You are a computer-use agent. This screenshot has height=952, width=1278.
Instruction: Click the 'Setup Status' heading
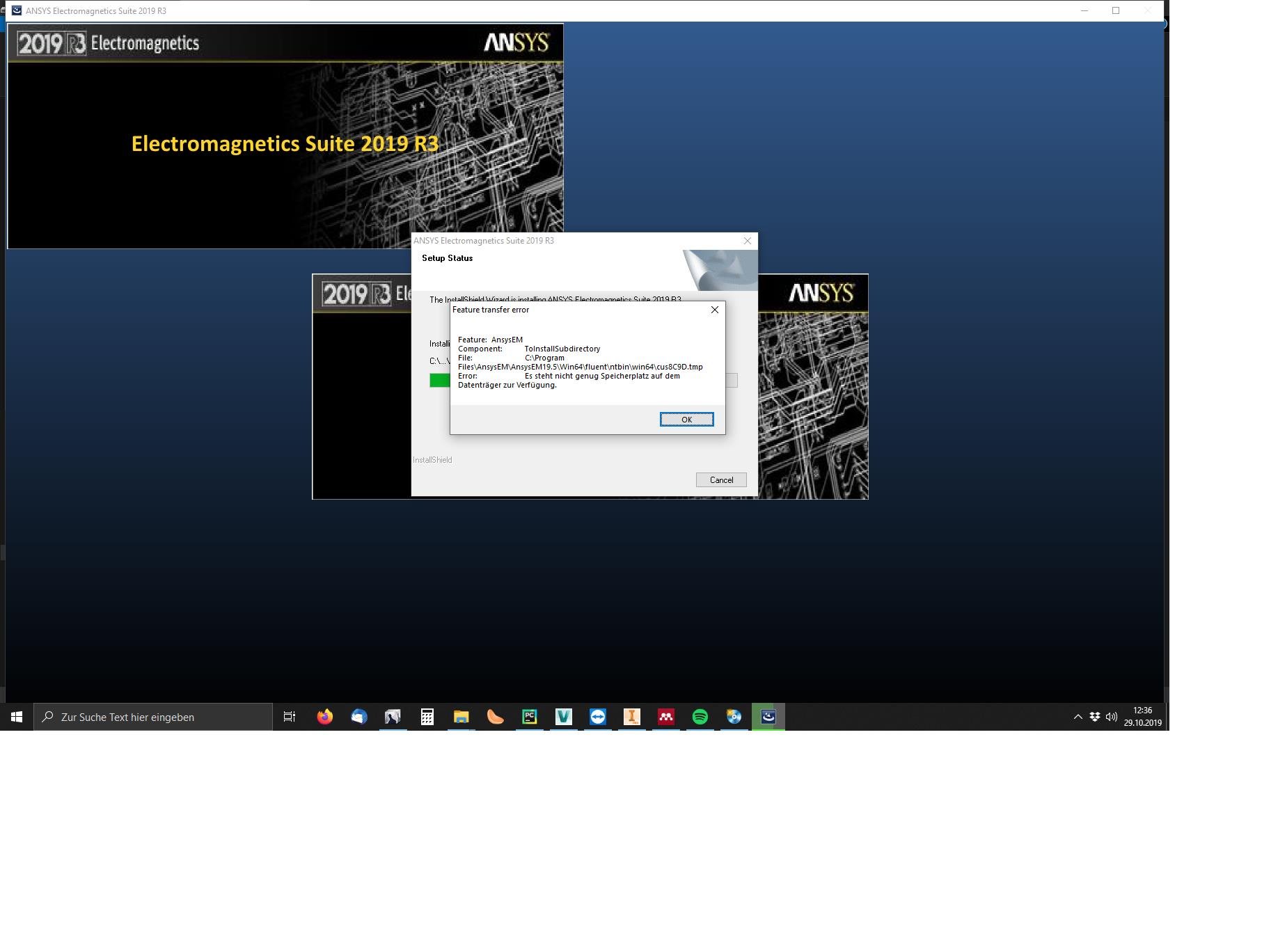point(447,258)
